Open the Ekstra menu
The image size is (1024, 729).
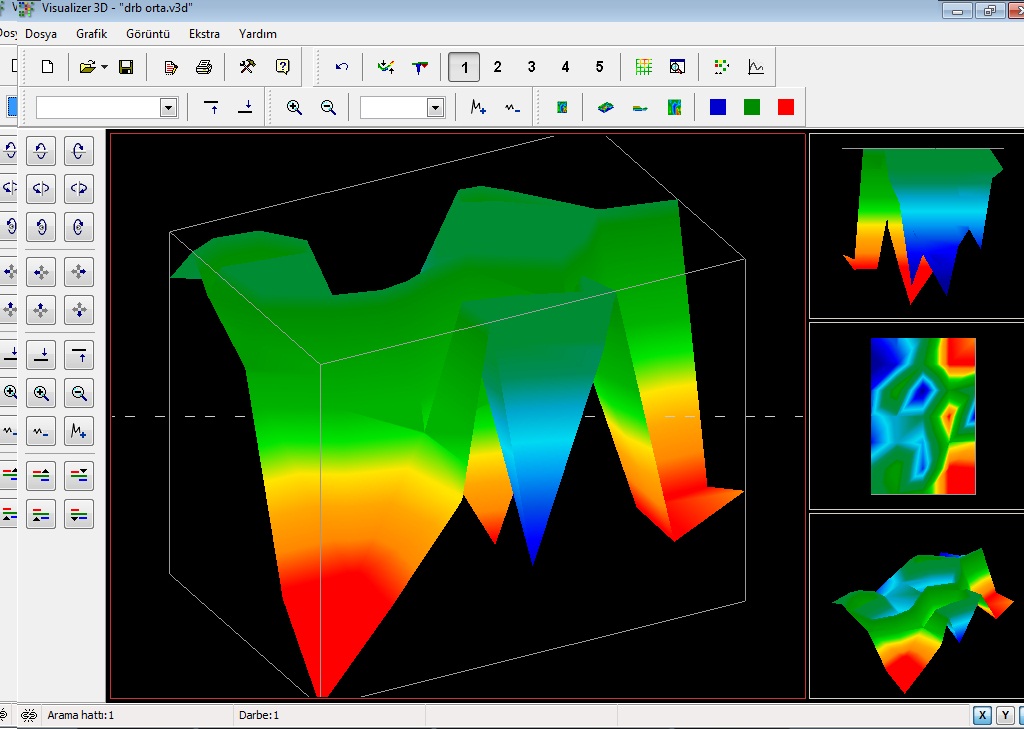click(204, 34)
